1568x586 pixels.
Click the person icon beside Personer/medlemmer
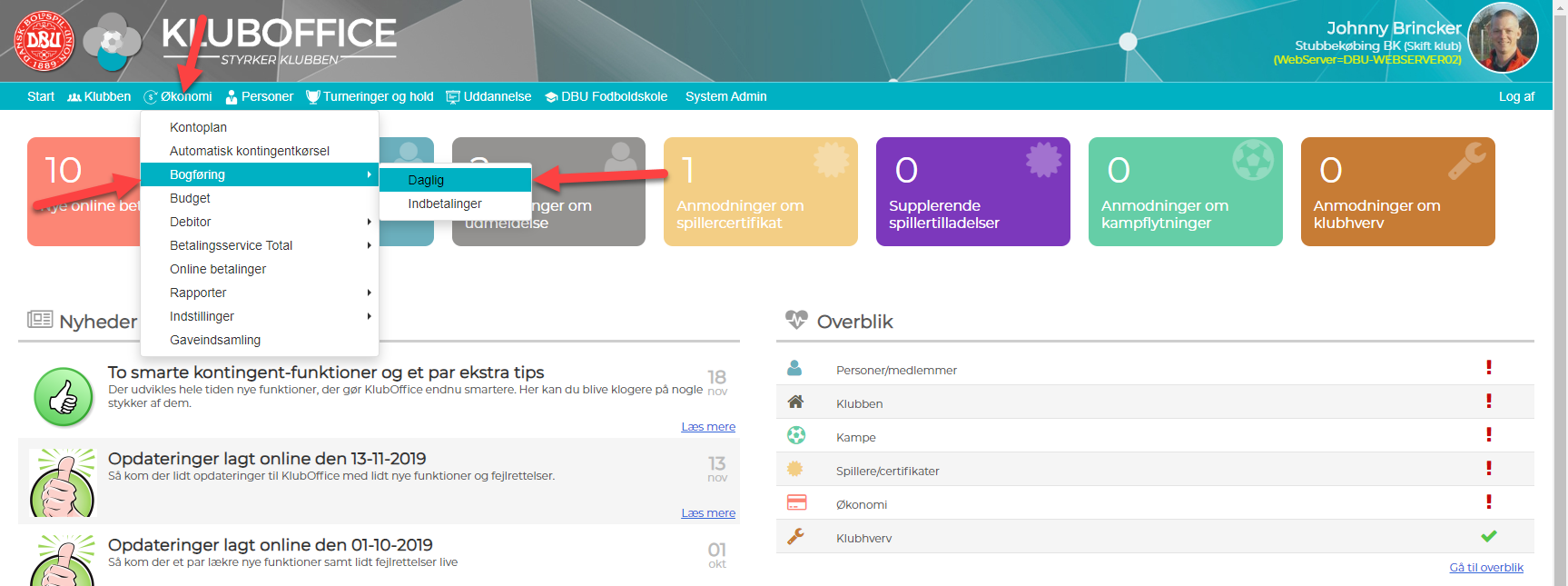coord(794,369)
